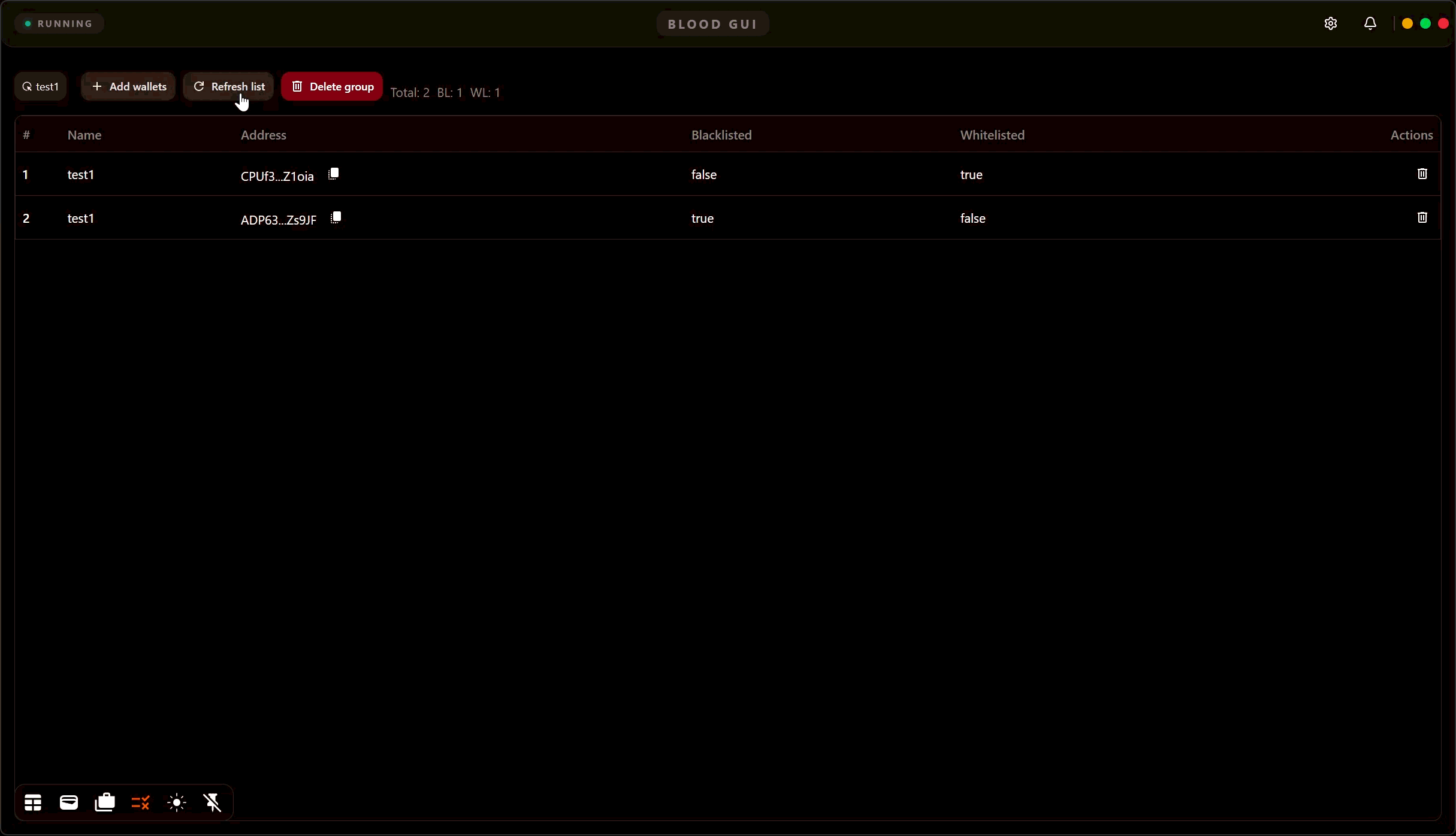Click the test1 group search button
Screen dimensions: 1456x836
(x=41, y=87)
